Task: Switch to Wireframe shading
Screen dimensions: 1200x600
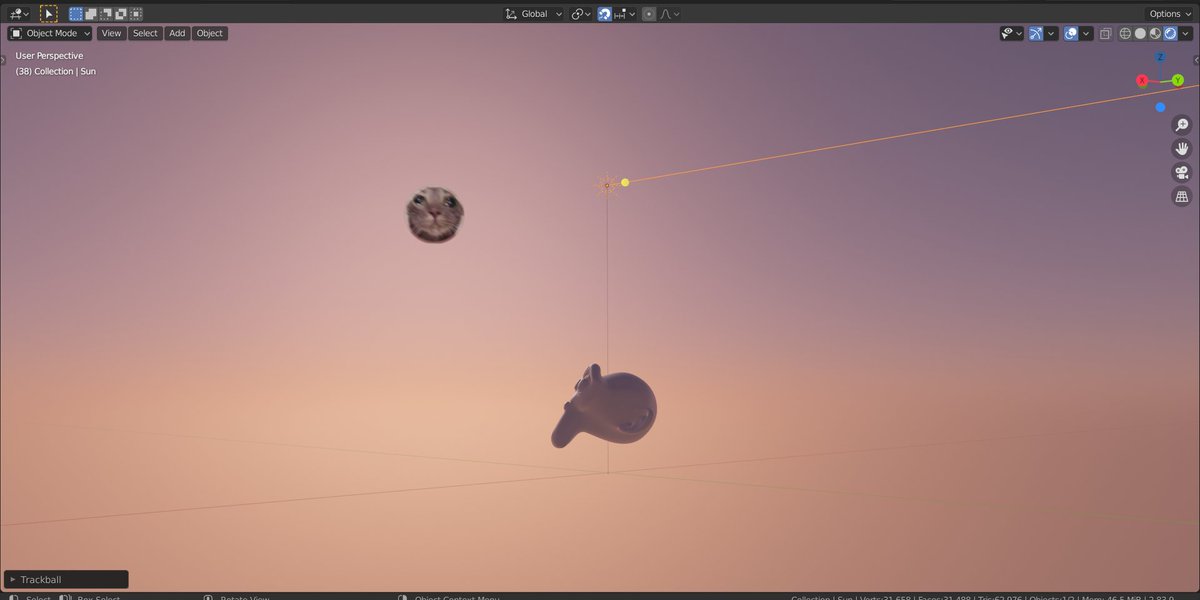Action: 1125,33
